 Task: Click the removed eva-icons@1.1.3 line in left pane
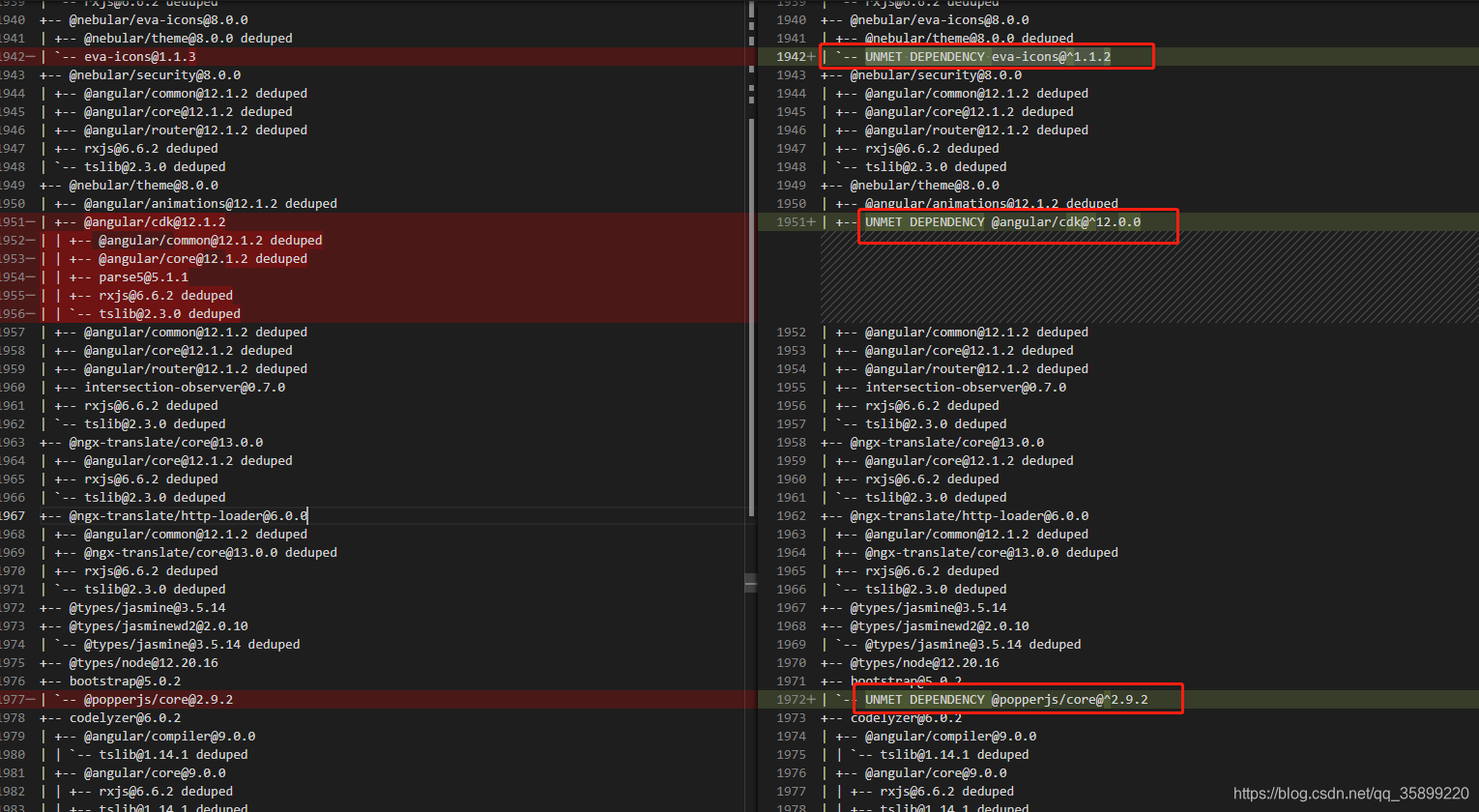(139, 57)
